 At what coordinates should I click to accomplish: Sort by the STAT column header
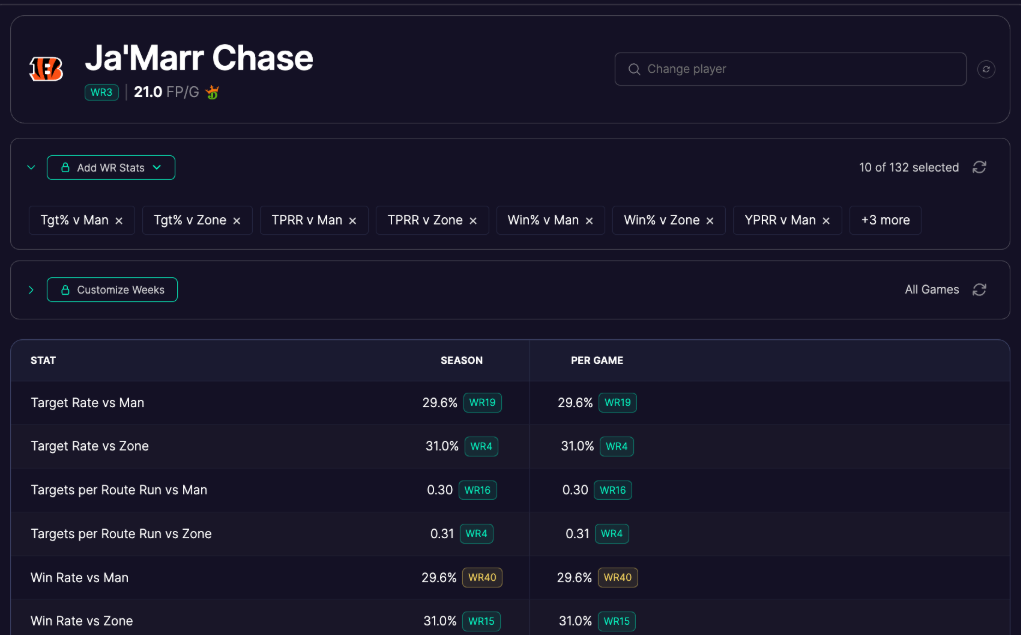[43, 360]
